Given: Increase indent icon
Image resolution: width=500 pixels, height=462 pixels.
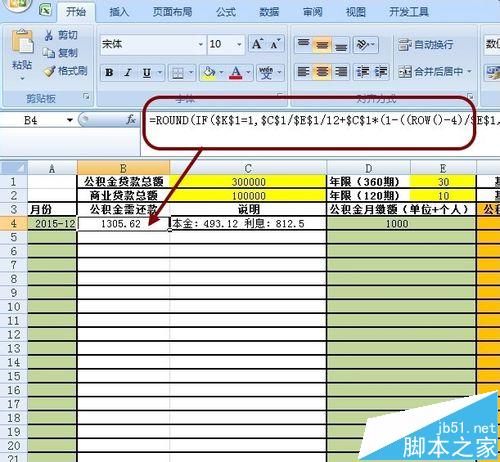Looking at the screenshot, I should (x=380, y=72).
